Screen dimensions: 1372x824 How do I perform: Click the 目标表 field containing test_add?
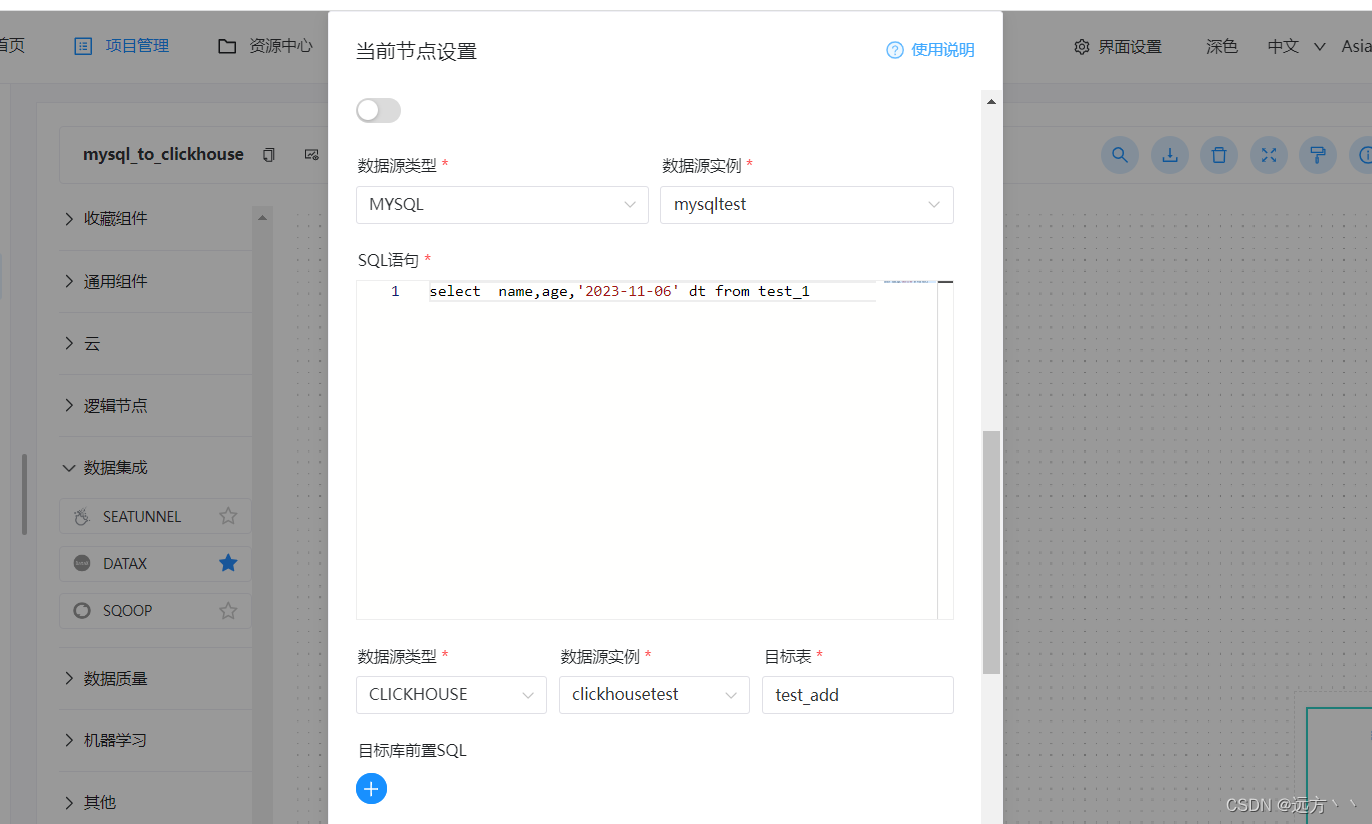[x=858, y=695]
